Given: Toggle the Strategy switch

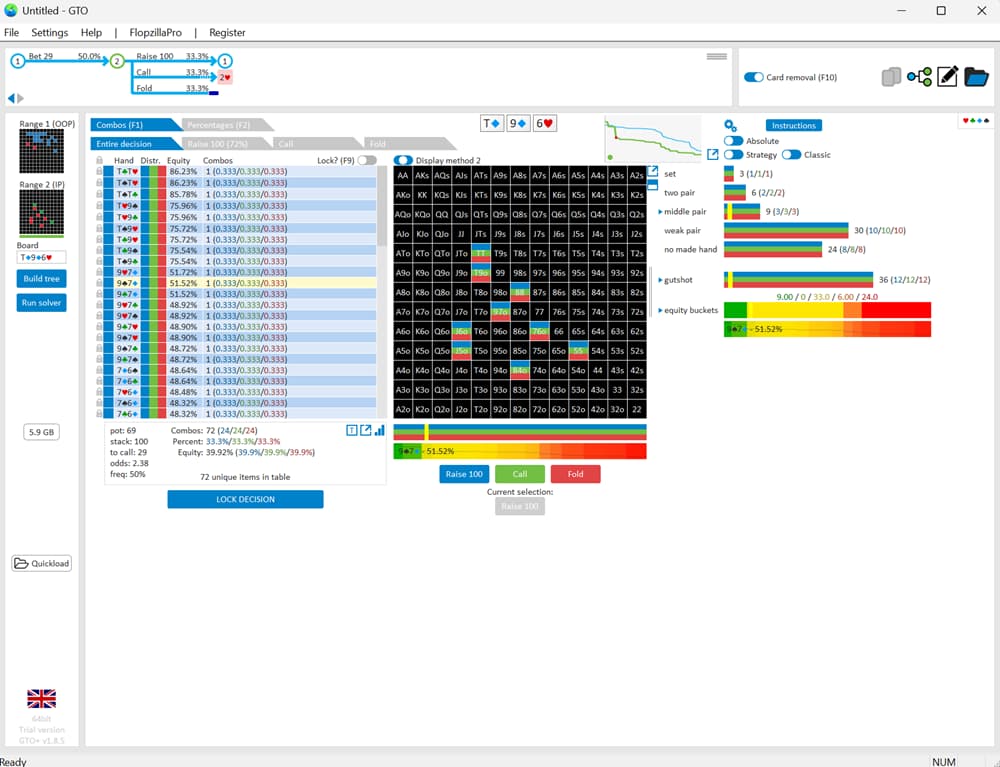Looking at the screenshot, I should 733,155.
